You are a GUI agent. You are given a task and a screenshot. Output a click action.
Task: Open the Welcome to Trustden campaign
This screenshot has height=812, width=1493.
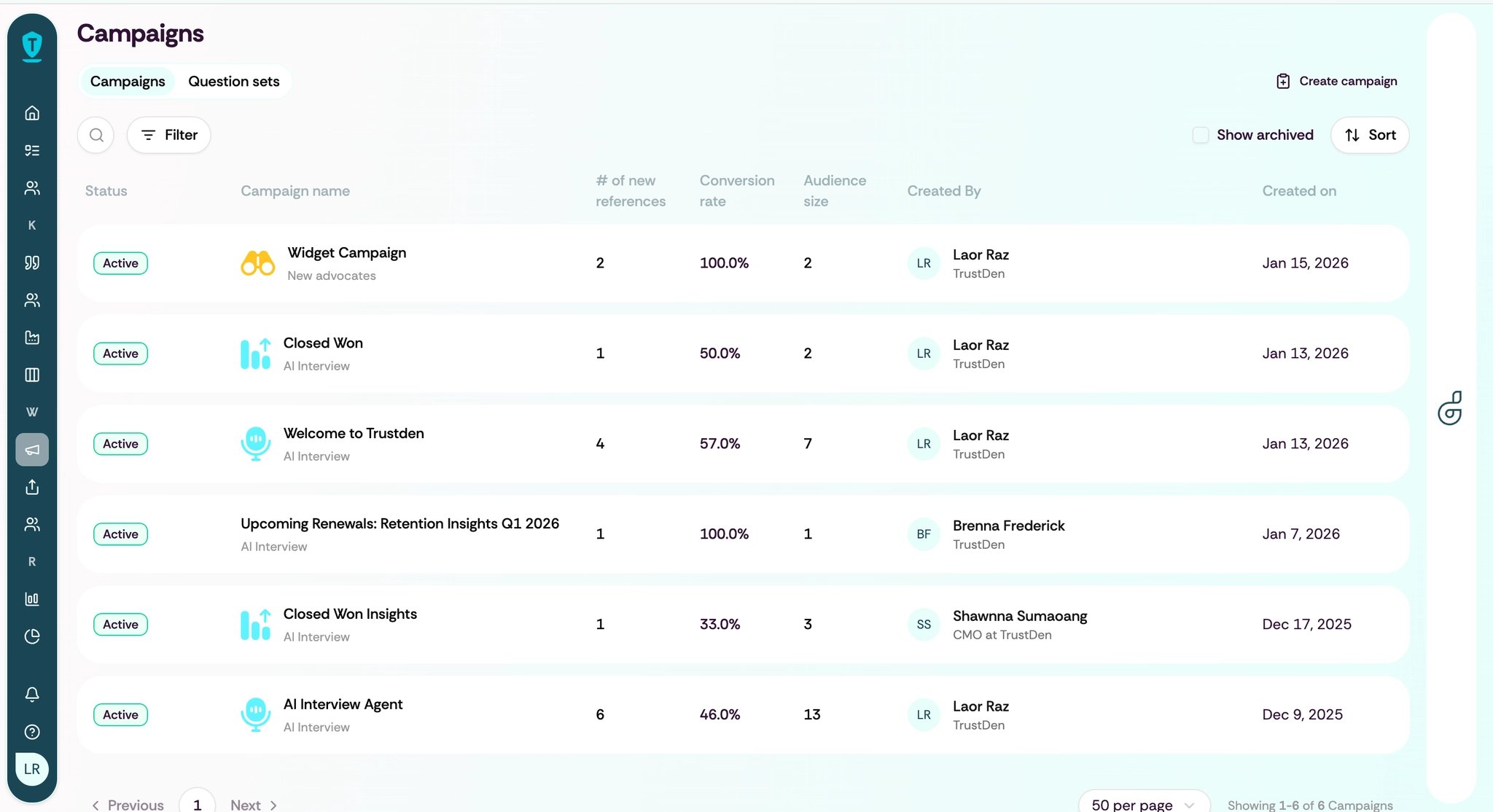coord(354,433)
